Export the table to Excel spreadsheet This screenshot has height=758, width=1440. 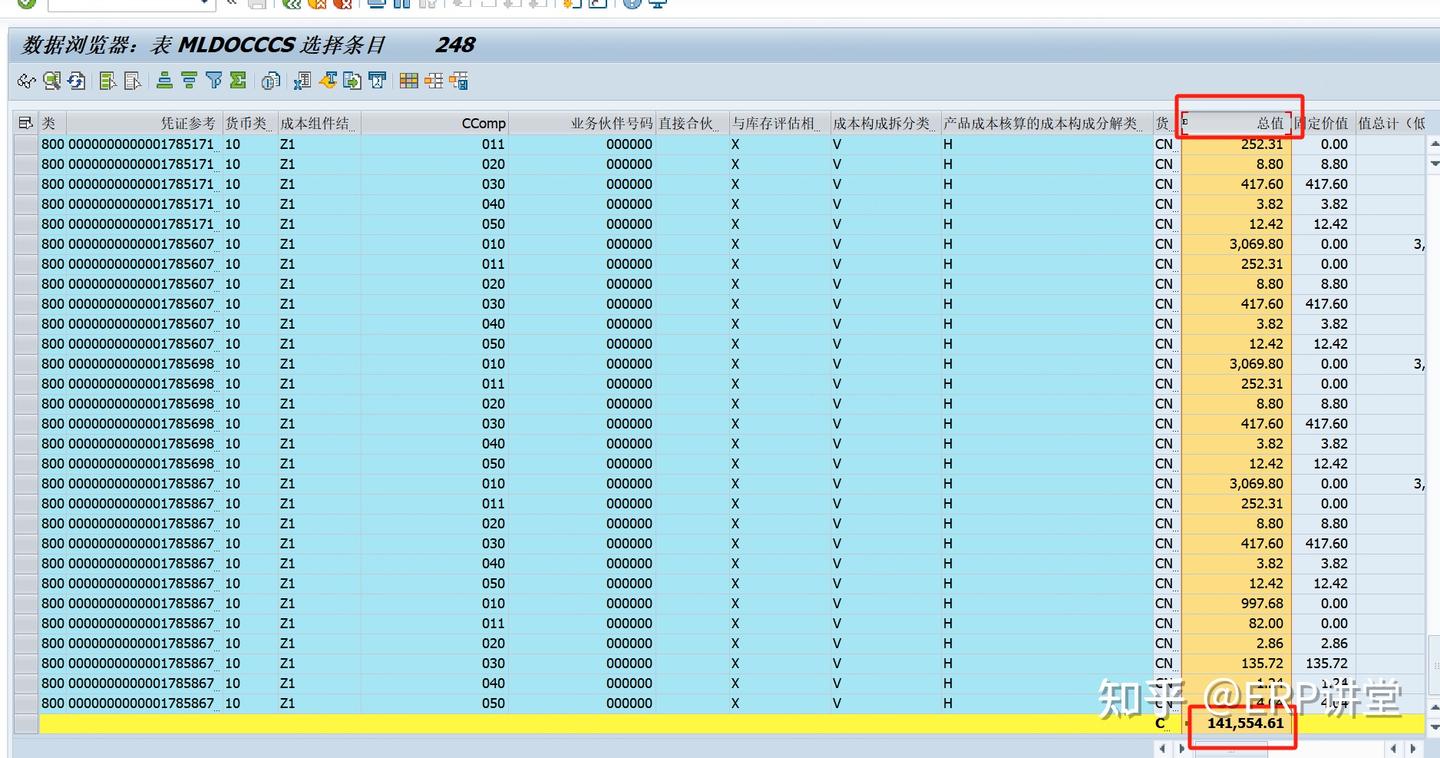pyautogui.click(x=302, y=81)
